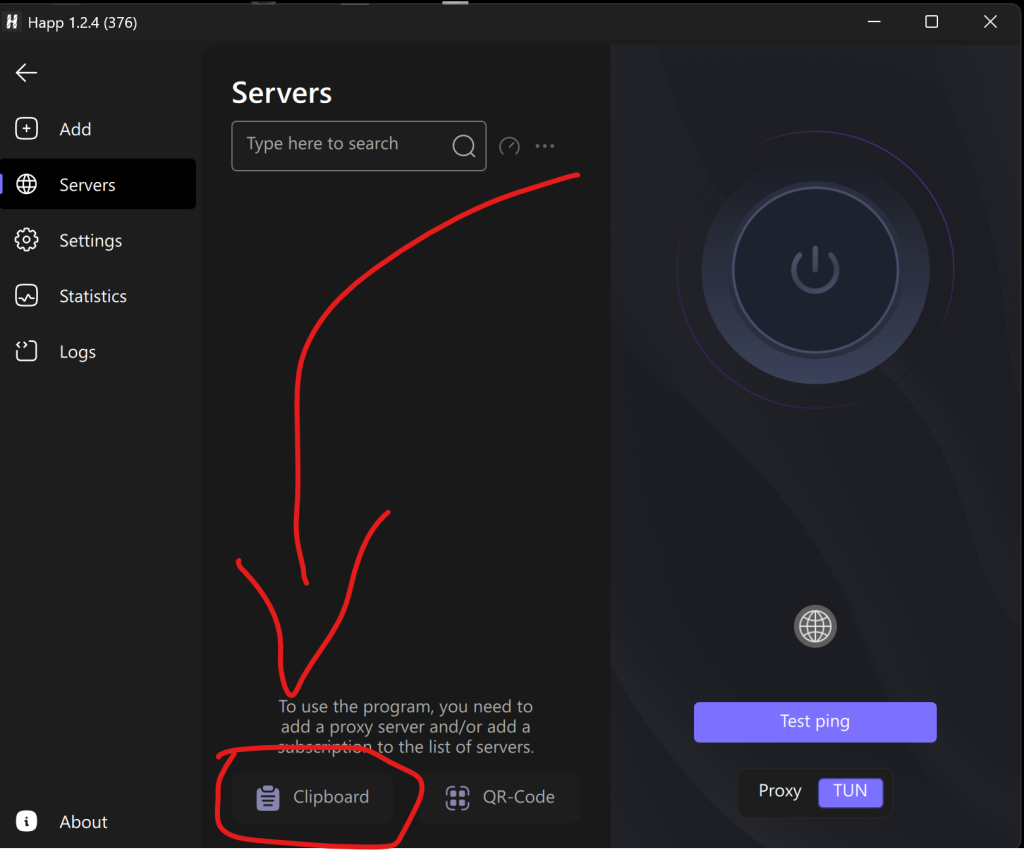Screen dimensions: 1024x850
Task: Click the Test ping button
Action: [815, 722]
